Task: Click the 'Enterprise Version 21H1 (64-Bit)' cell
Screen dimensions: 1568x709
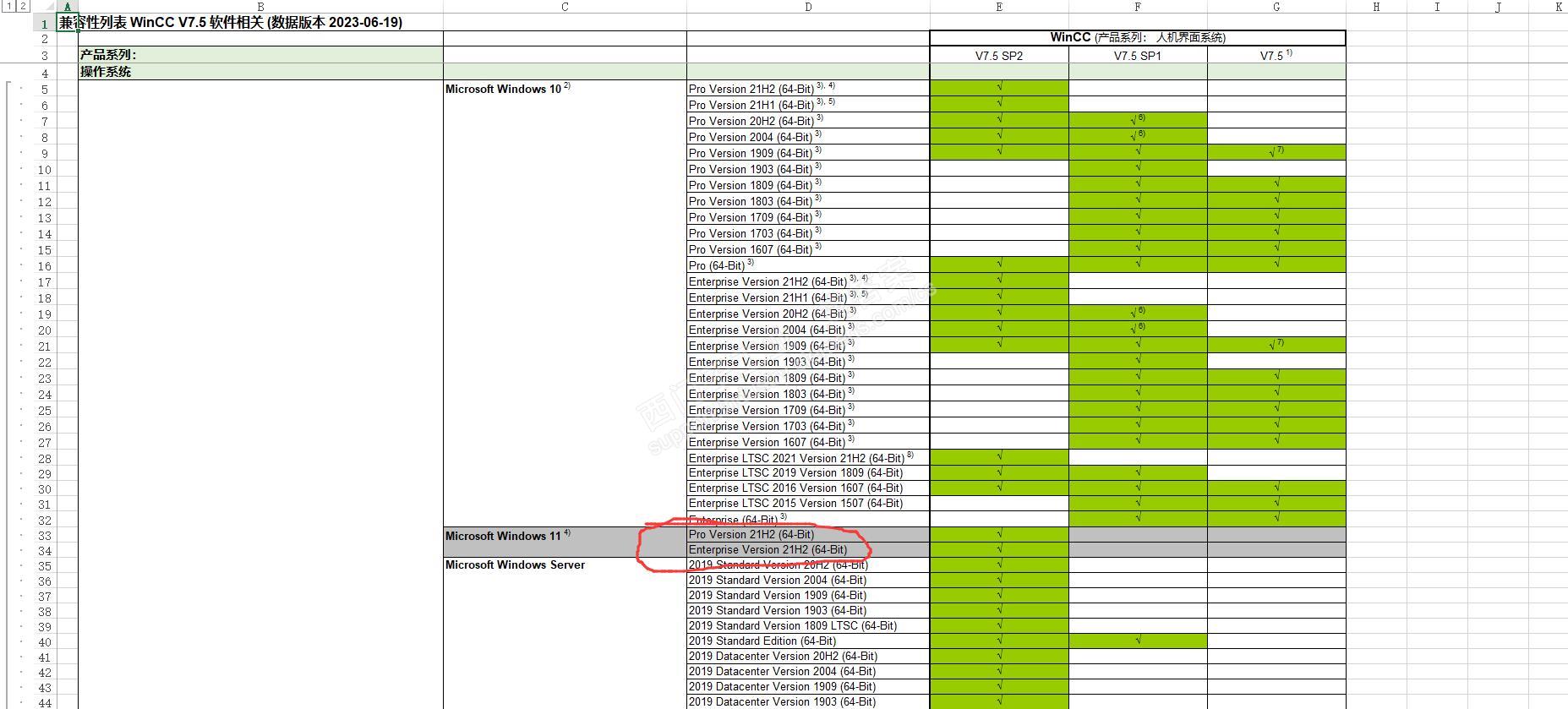Action: pos(808,297)
